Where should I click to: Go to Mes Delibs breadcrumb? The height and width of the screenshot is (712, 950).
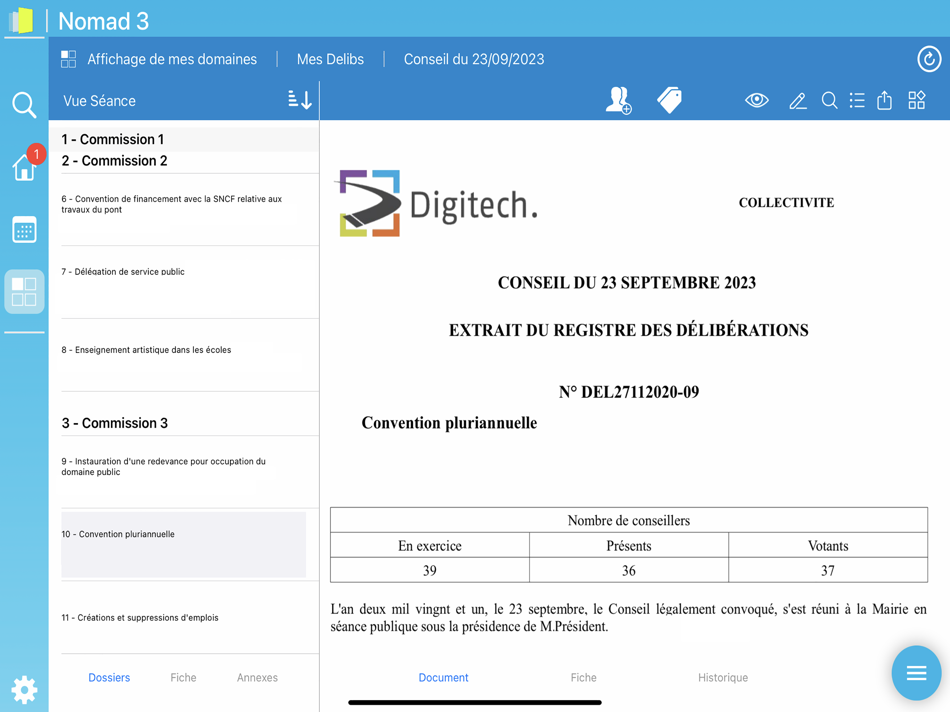pos(330,59)
